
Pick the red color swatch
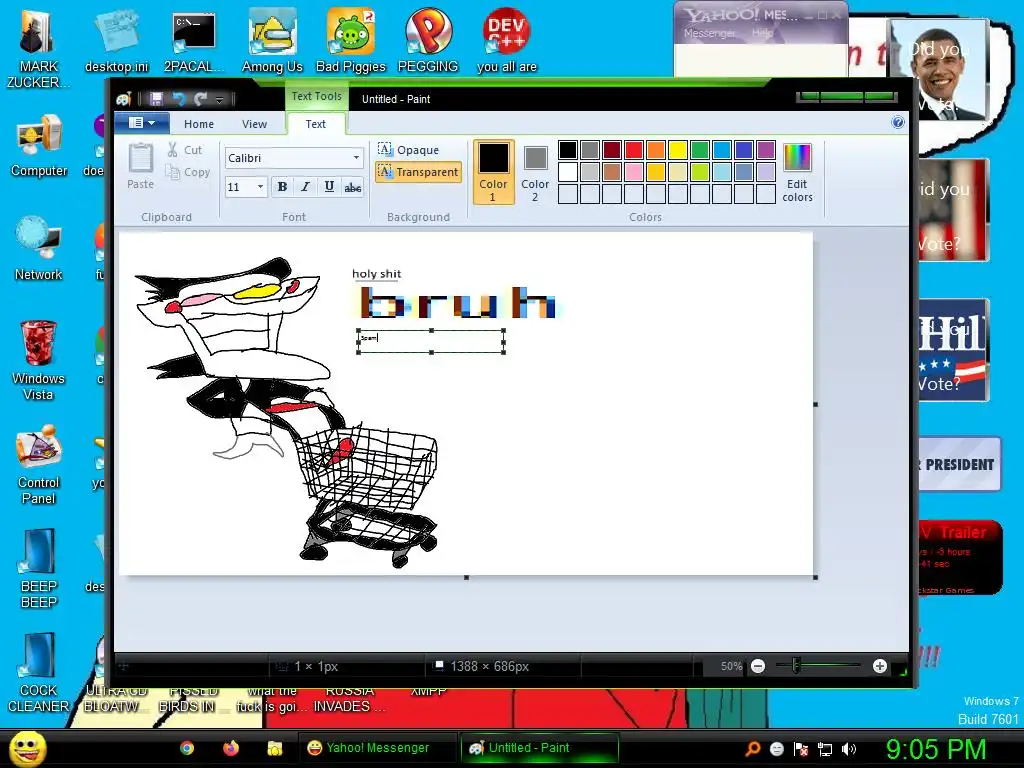point(633,150)
